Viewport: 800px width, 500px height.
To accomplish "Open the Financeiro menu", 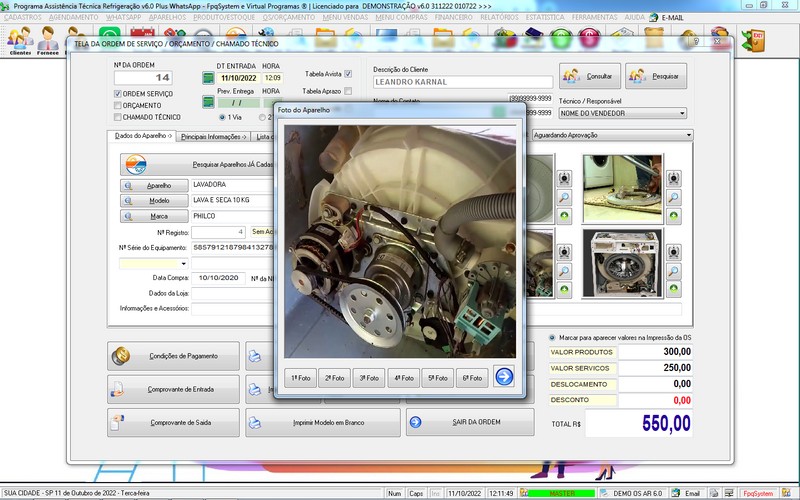I will [454, 18].
